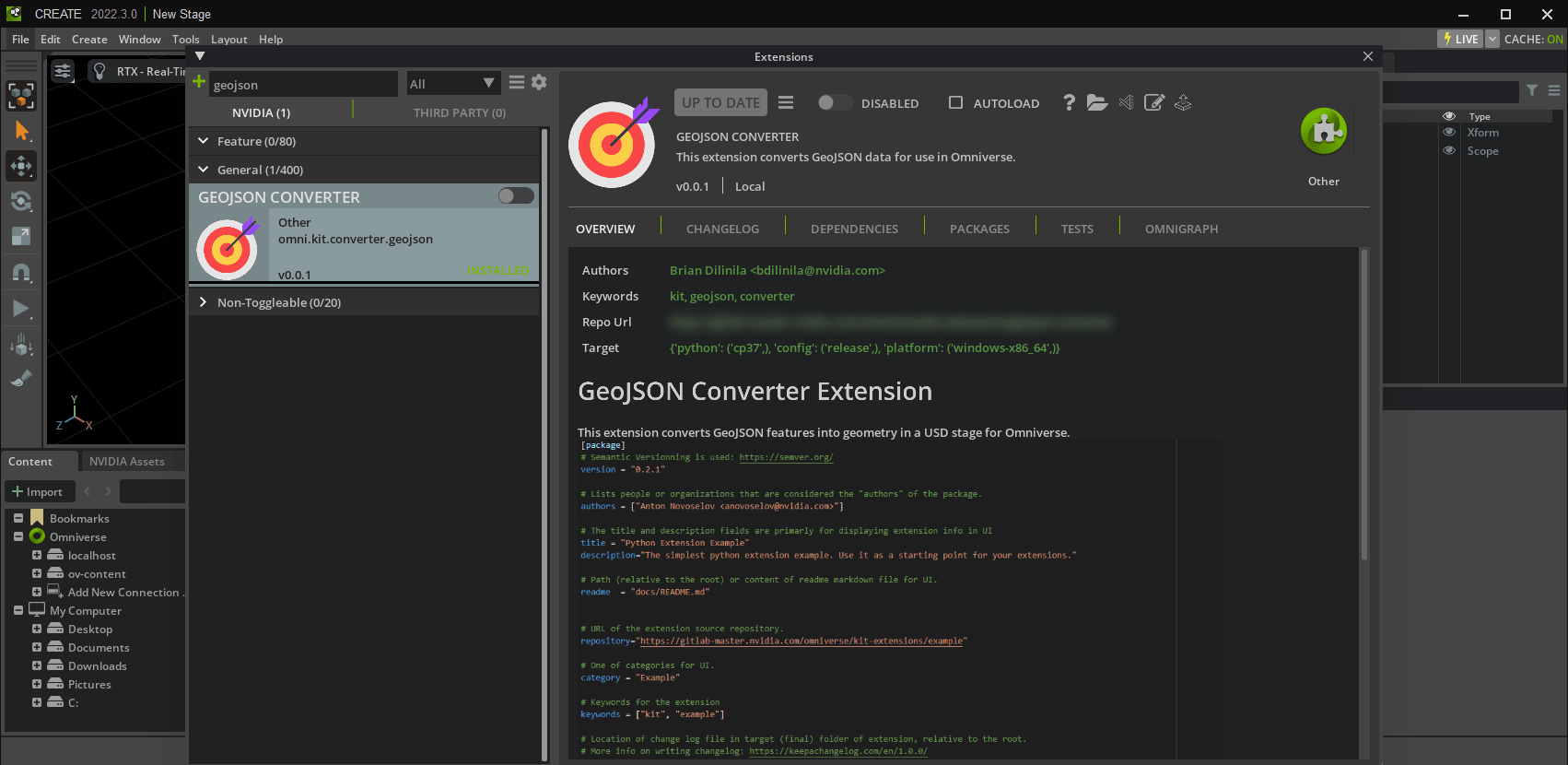Activate the Move tool in left toolbar
The width and height of the screenshot is (1568, 765).
pos(21,166)
